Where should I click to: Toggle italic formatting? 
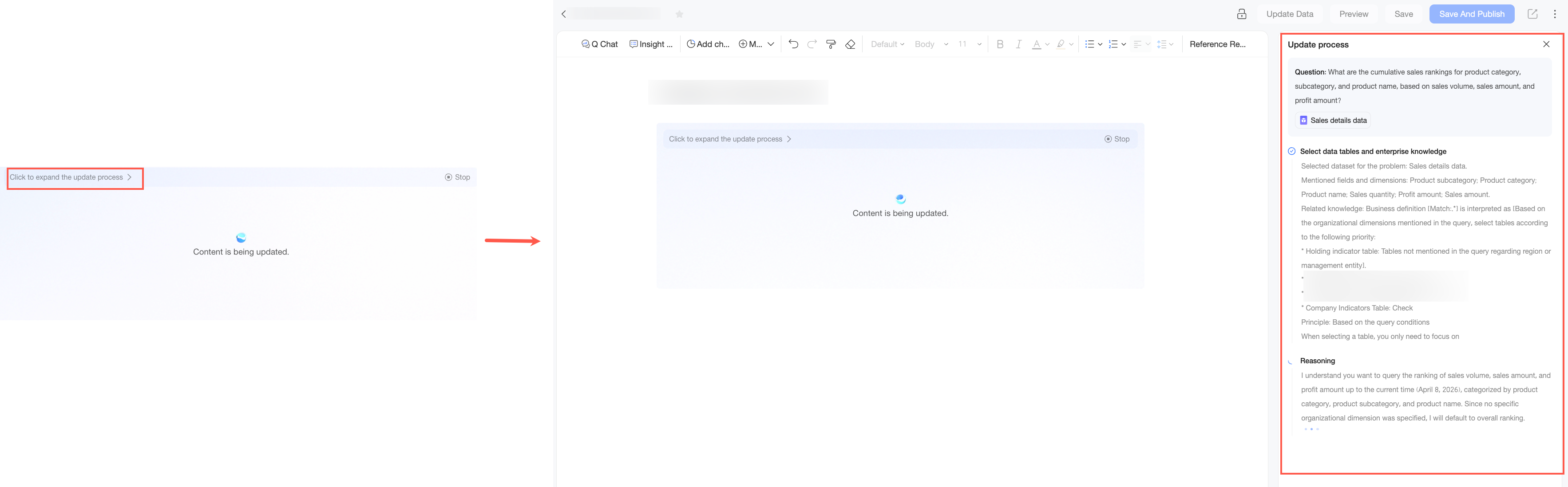pyautogui.click(x=1018, y=44)
